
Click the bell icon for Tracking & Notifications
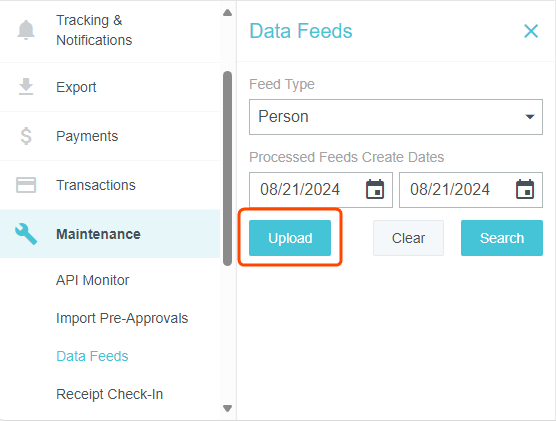click(x=26, y=30)
